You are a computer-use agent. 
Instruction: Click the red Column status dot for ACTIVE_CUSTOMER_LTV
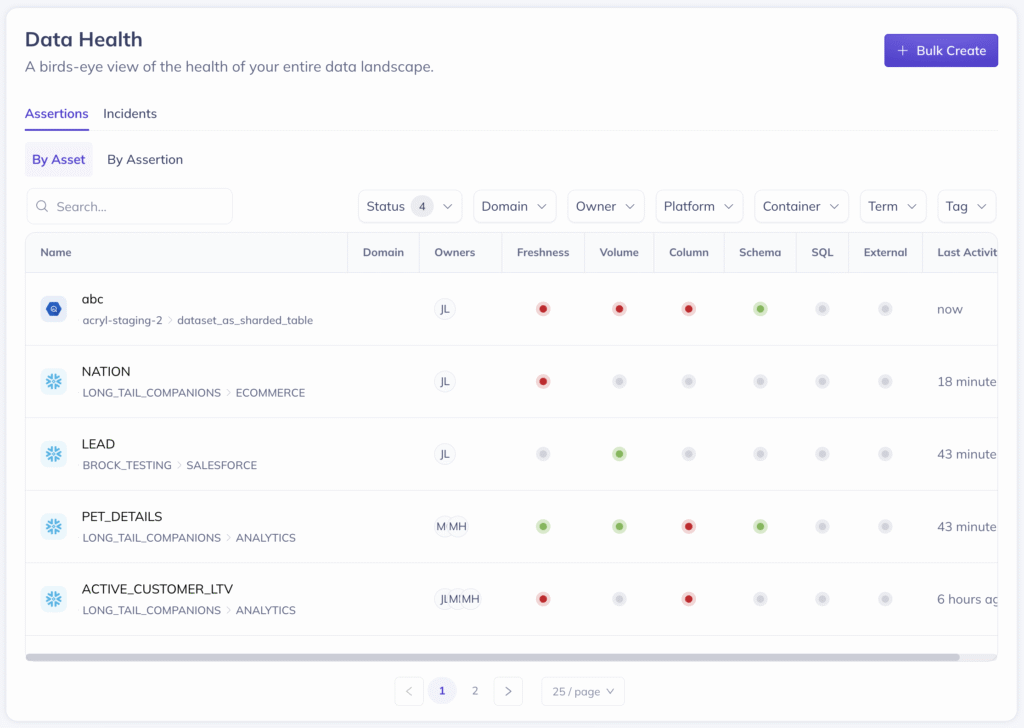[688, 598]
